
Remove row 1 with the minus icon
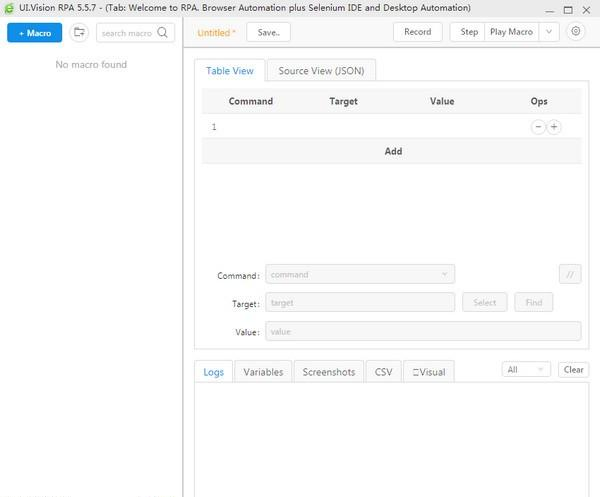(x=538, y=127)
